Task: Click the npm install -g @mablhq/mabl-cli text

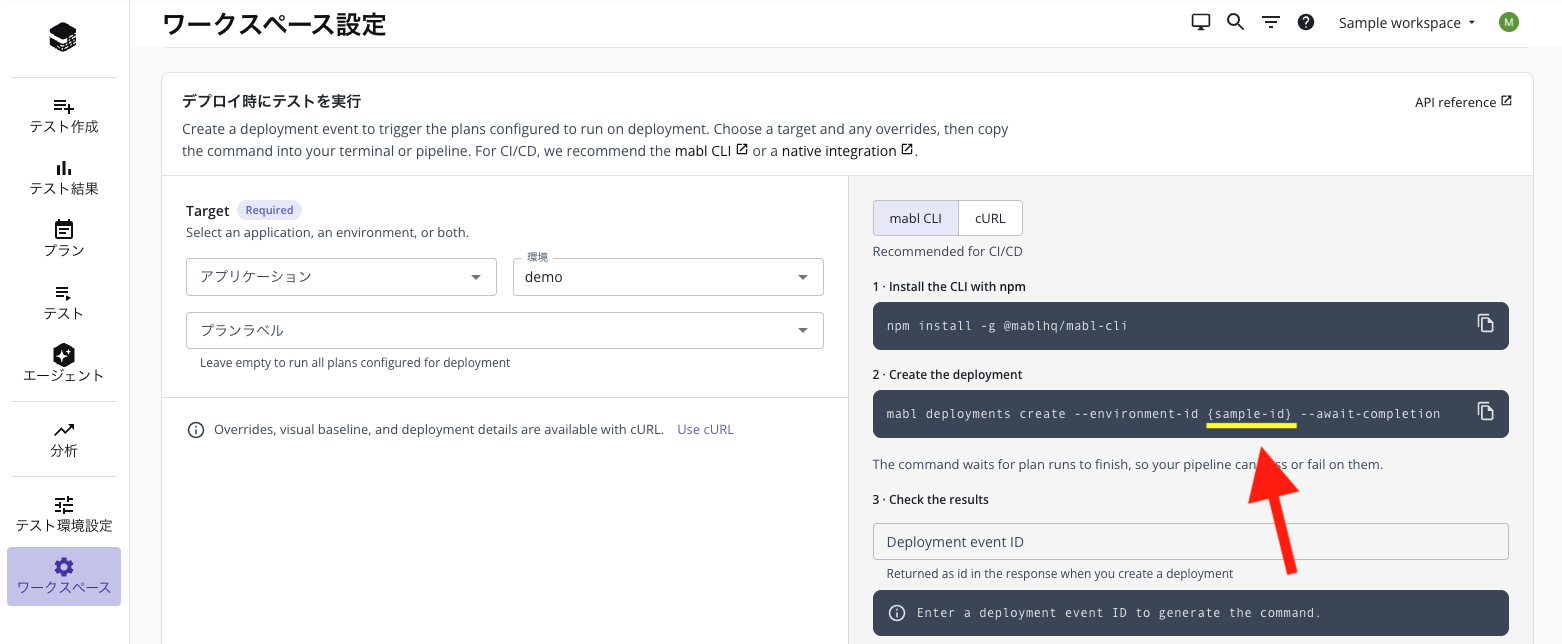Action: (1007, 326)
